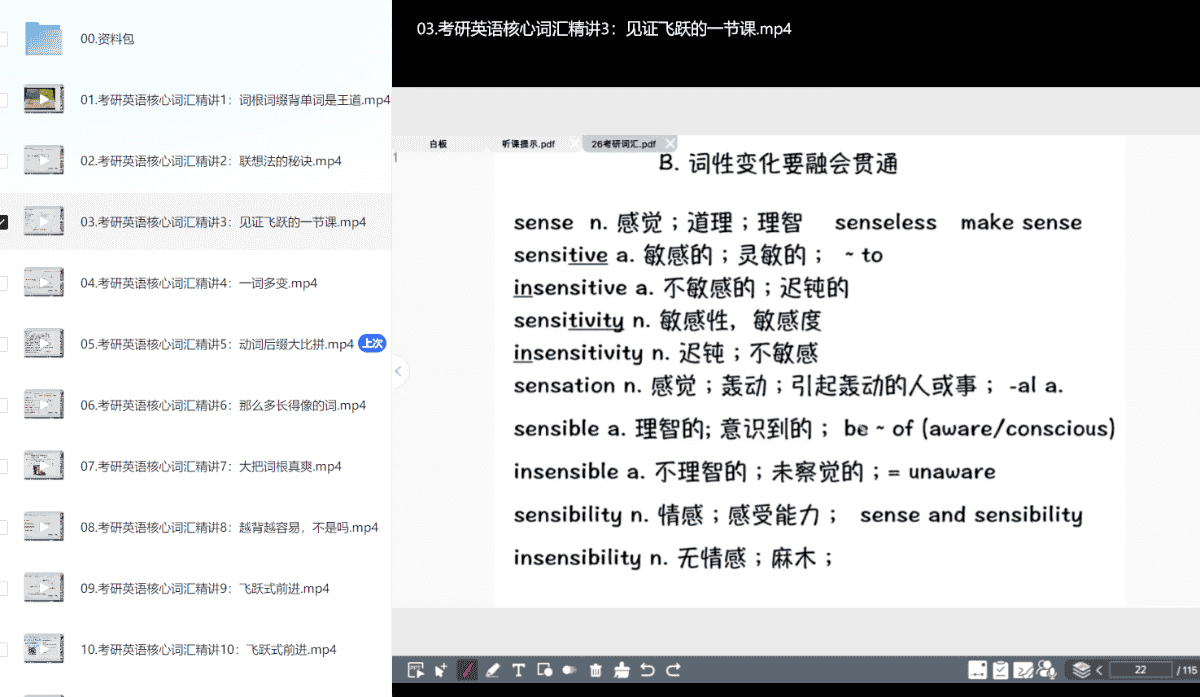Click the redo arrow in toolbar
The width and height of the screenshot is (1200, 697).
(x=673, y=670)
